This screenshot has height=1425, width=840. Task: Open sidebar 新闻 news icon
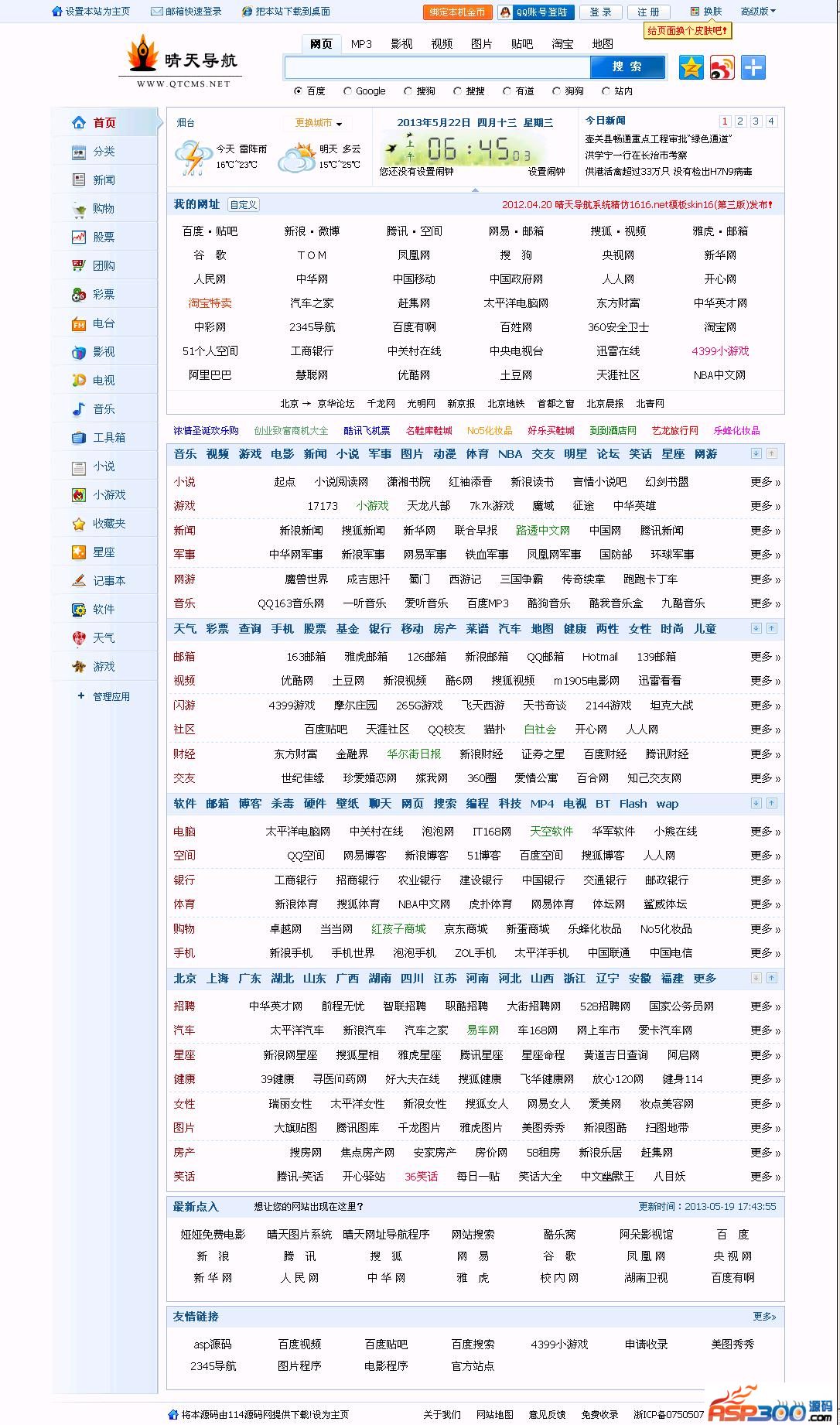[78, 179]
